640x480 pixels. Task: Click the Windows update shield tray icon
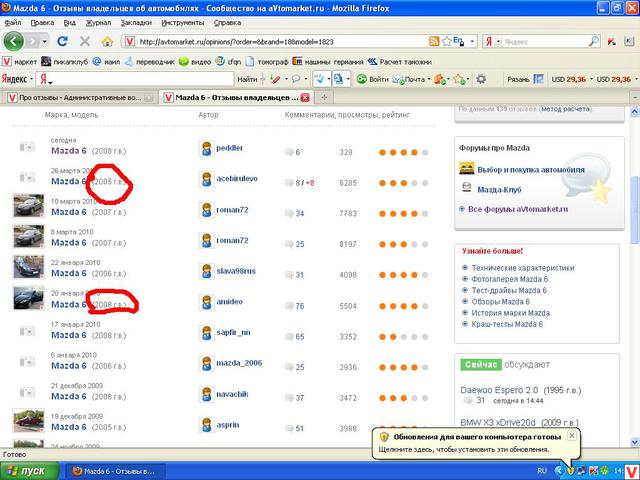(x=571, y=471)
